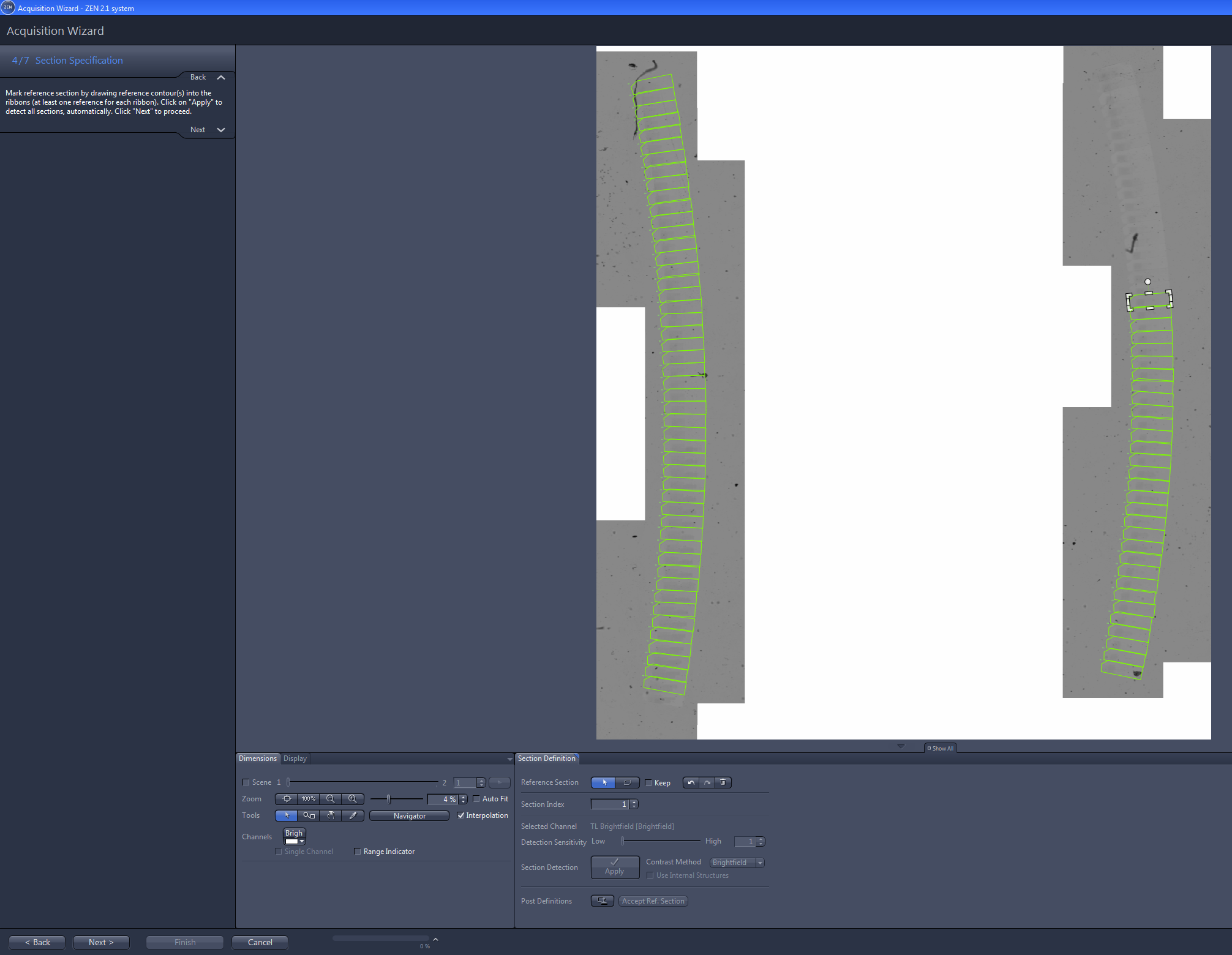Delete reference section via trash icon
Viewport: 1232px width, 955px height.
(723, 782)
